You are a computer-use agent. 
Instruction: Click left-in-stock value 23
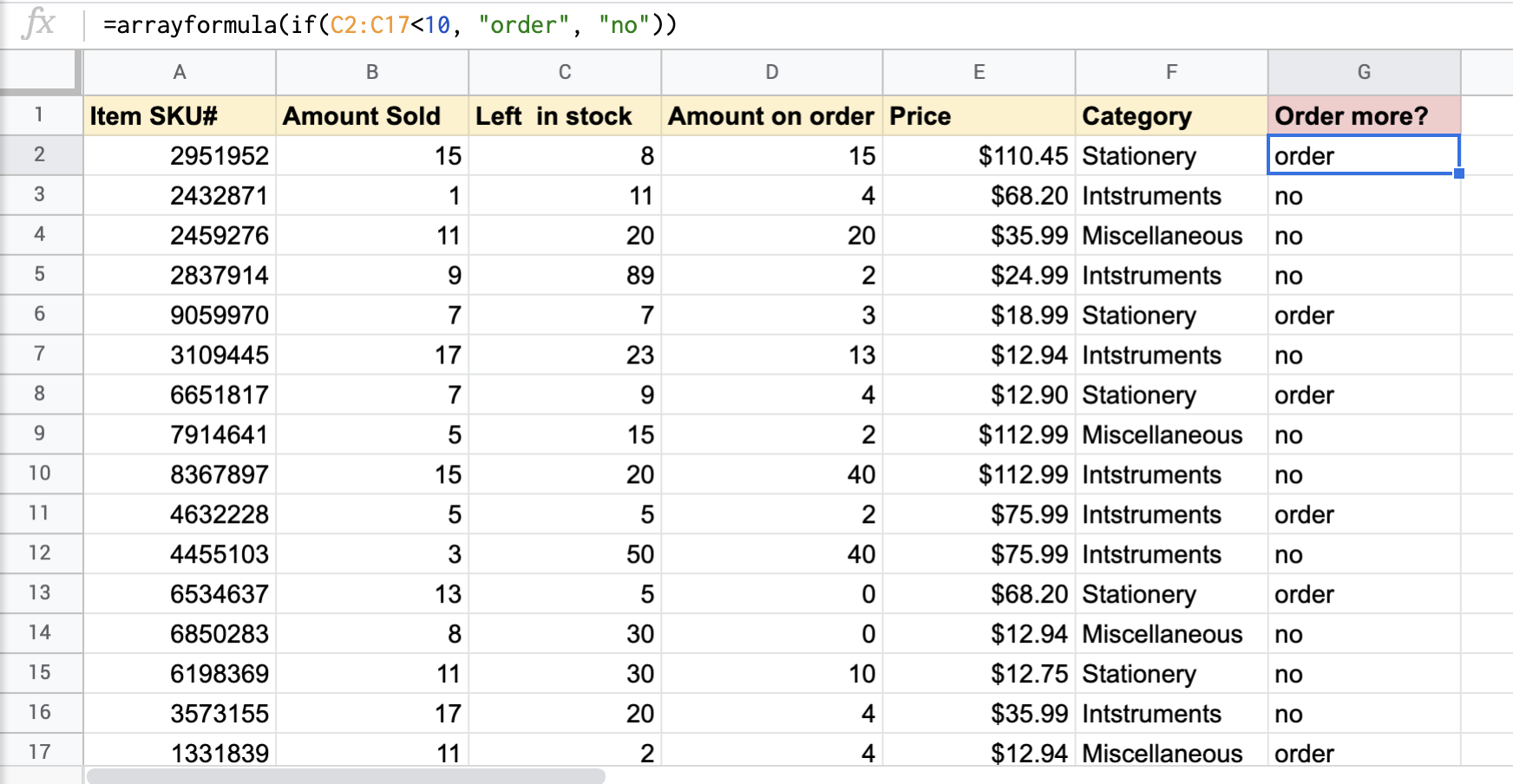click(x=565, y=355)
